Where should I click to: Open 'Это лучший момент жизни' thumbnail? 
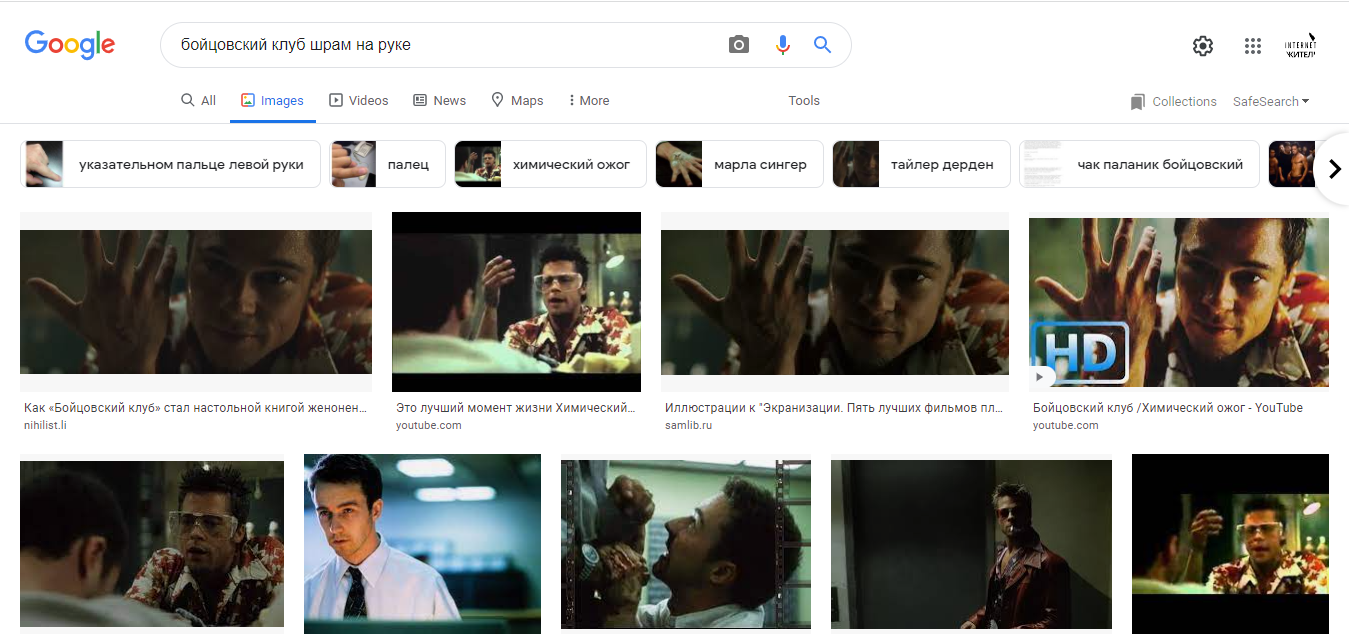coord(516,302)
